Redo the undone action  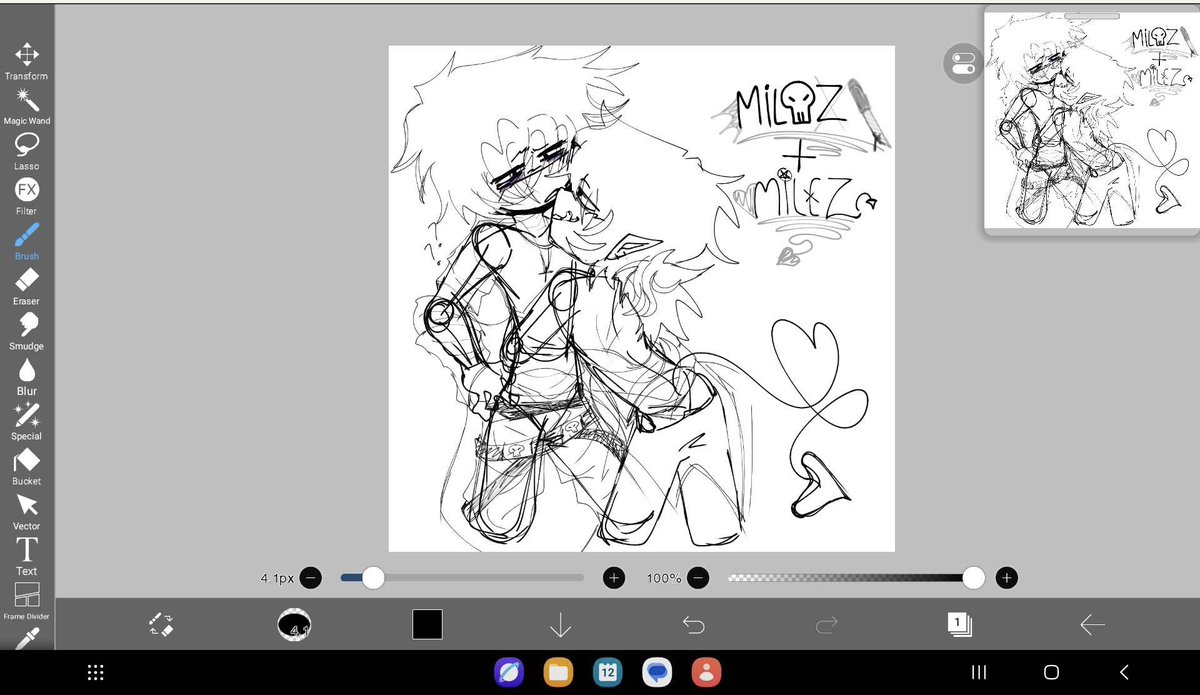coord(826,625)
